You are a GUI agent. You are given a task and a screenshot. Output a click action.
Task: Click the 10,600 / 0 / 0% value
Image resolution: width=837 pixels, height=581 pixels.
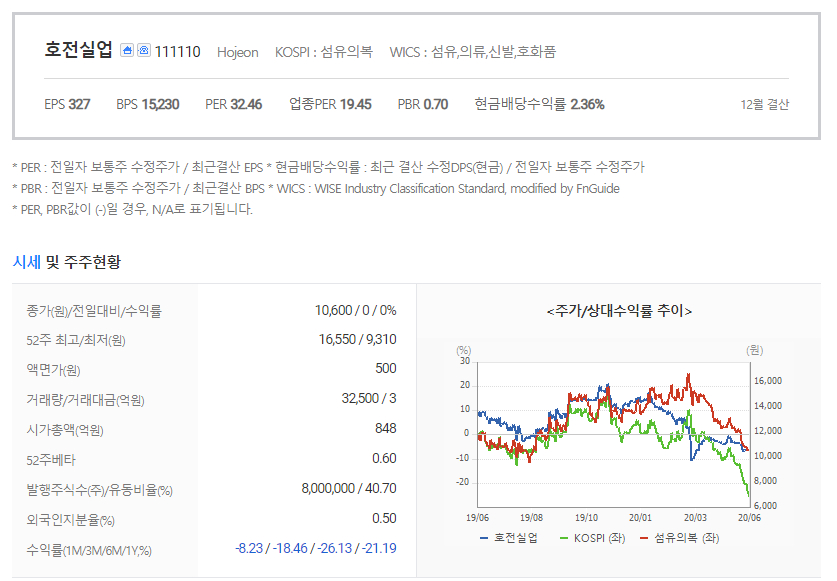tap(356, 310)
